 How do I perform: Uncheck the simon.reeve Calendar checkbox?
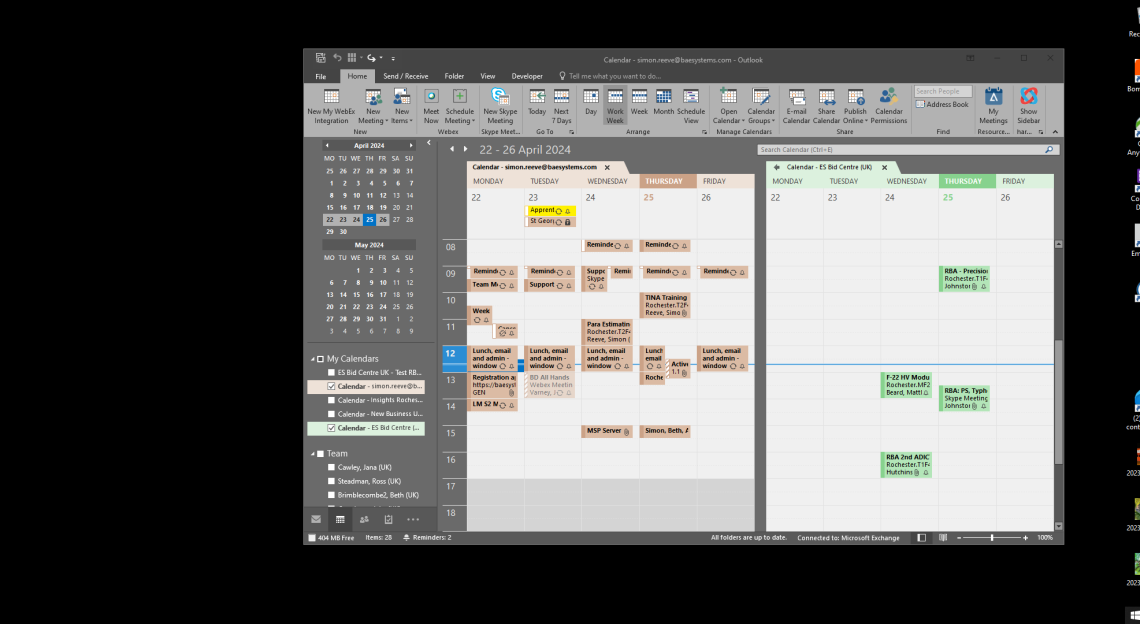[332, 386]
